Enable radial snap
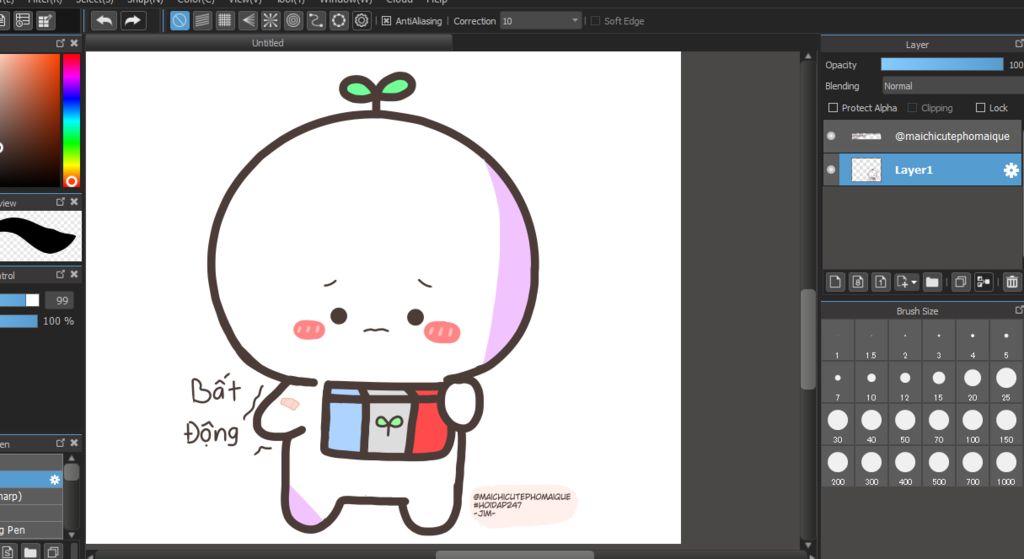Screen dimensions: 1024x559 (x=270, y=21)
